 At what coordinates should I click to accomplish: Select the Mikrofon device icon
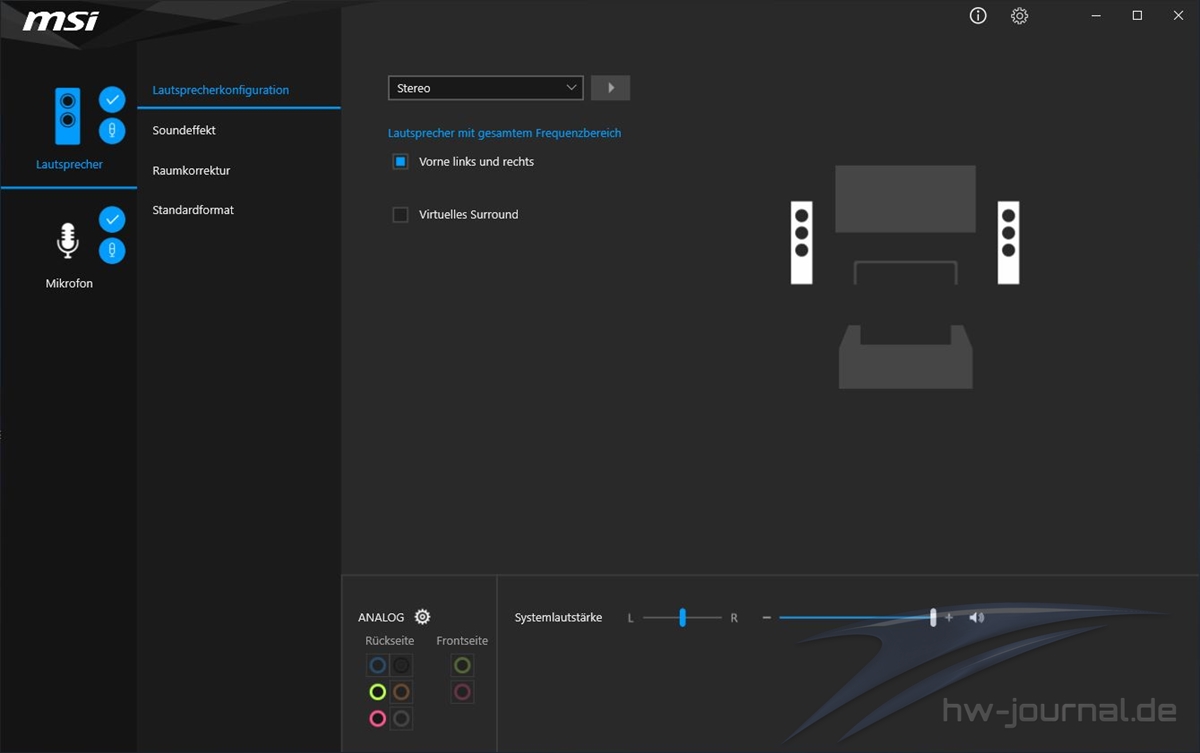pos(67,241)
